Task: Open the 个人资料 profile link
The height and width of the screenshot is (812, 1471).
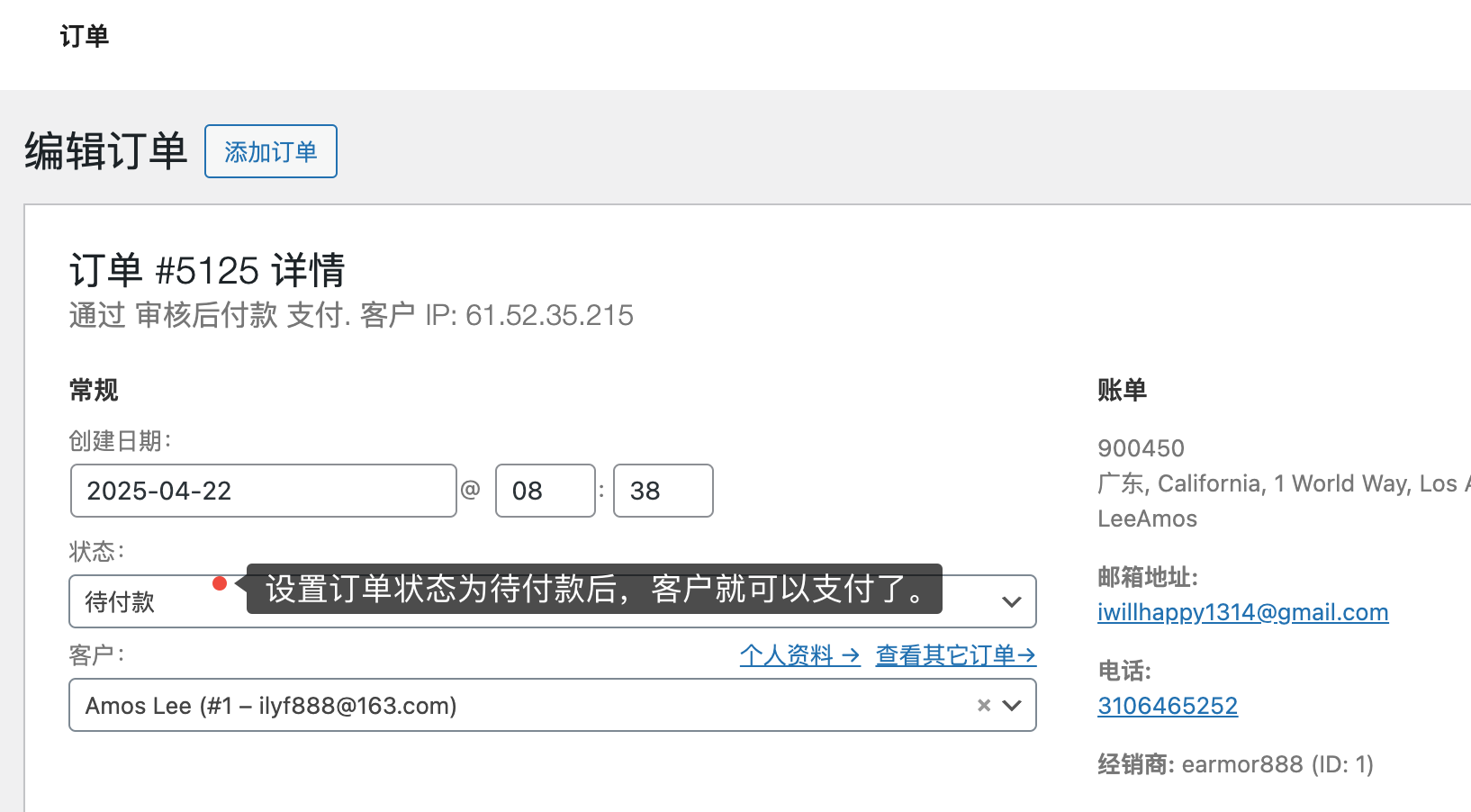Action: pyautogui.click(x=799, y=655)
